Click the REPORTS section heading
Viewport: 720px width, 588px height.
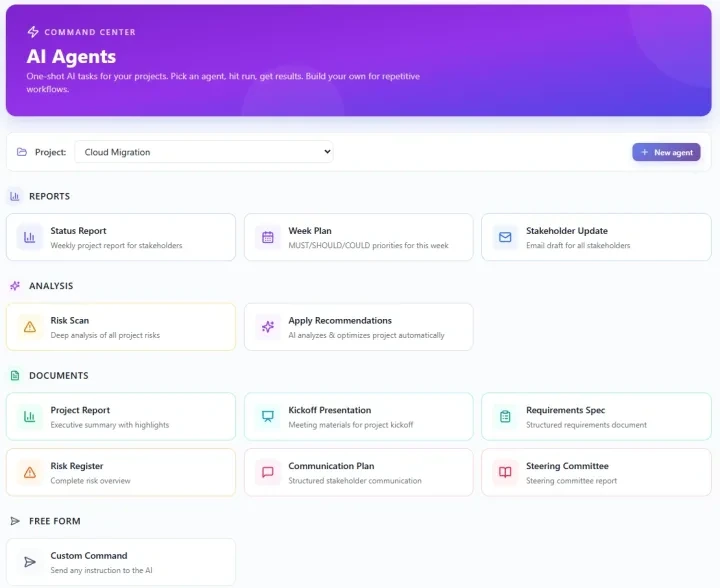(x=50, y=196)
